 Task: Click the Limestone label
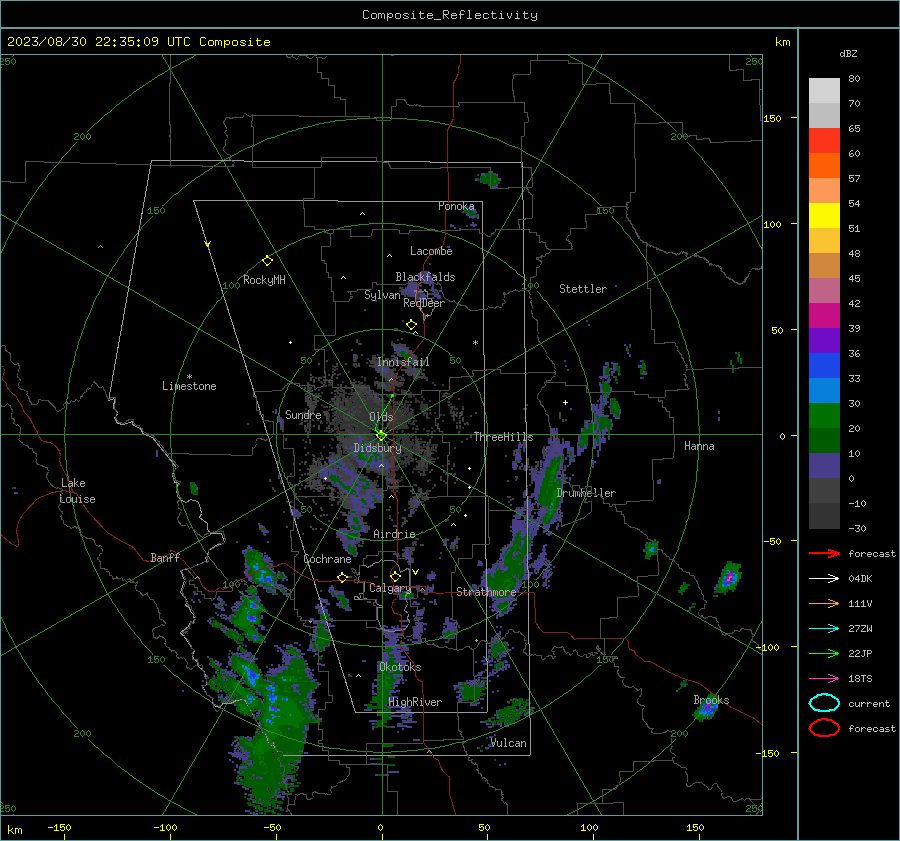pos(189,386)
